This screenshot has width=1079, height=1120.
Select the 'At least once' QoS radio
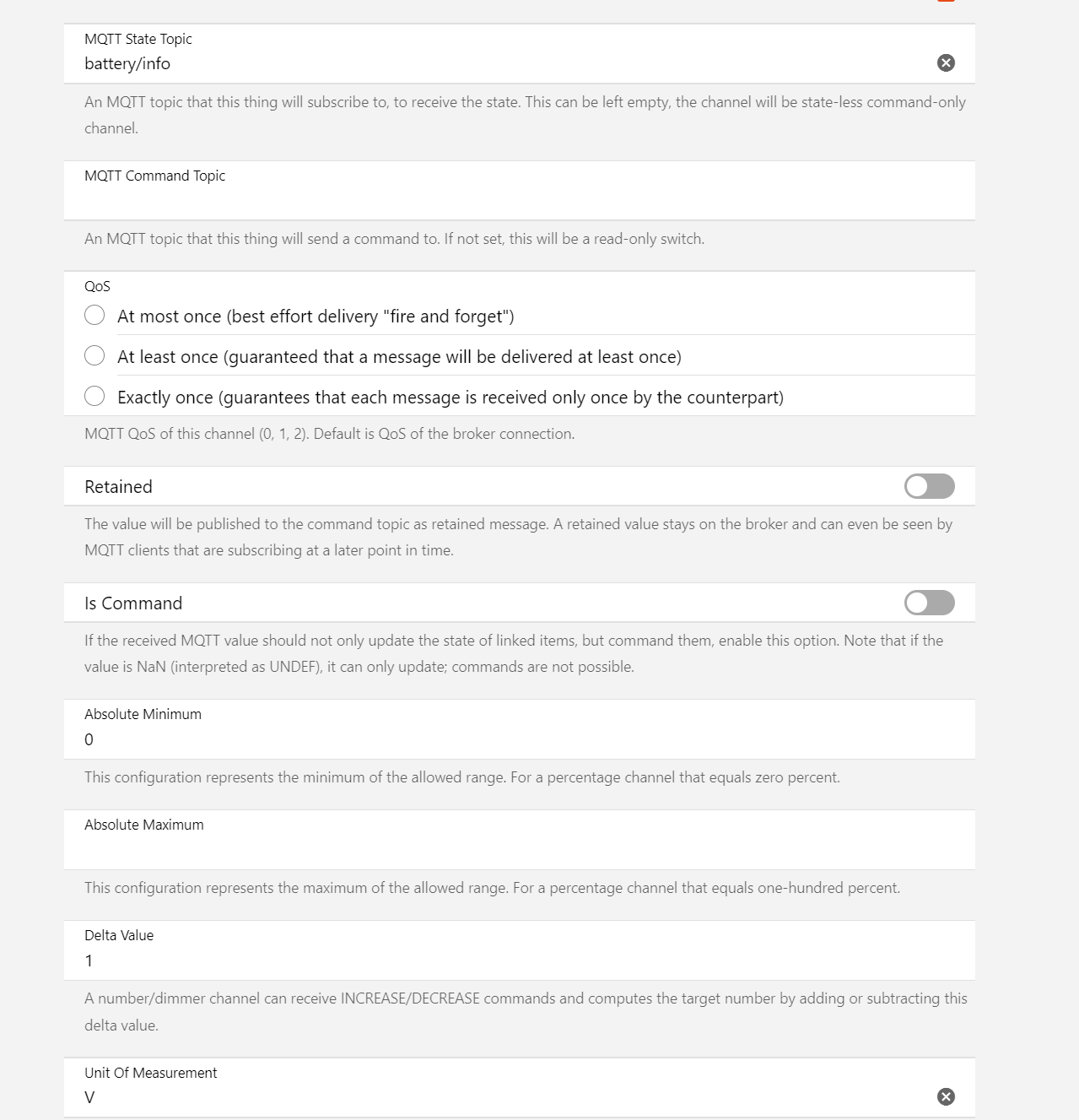click(94, 356)
